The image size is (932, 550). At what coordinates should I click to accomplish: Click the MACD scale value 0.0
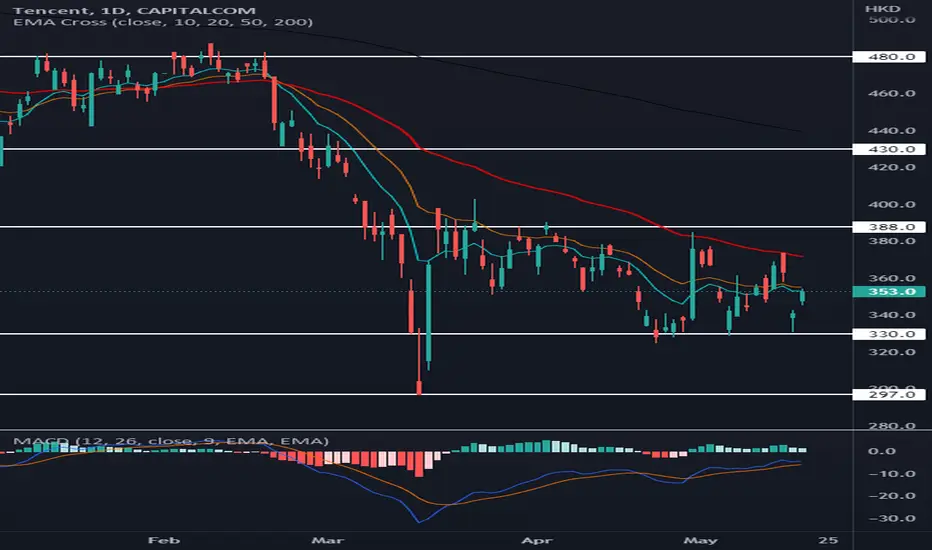[881, 451]
